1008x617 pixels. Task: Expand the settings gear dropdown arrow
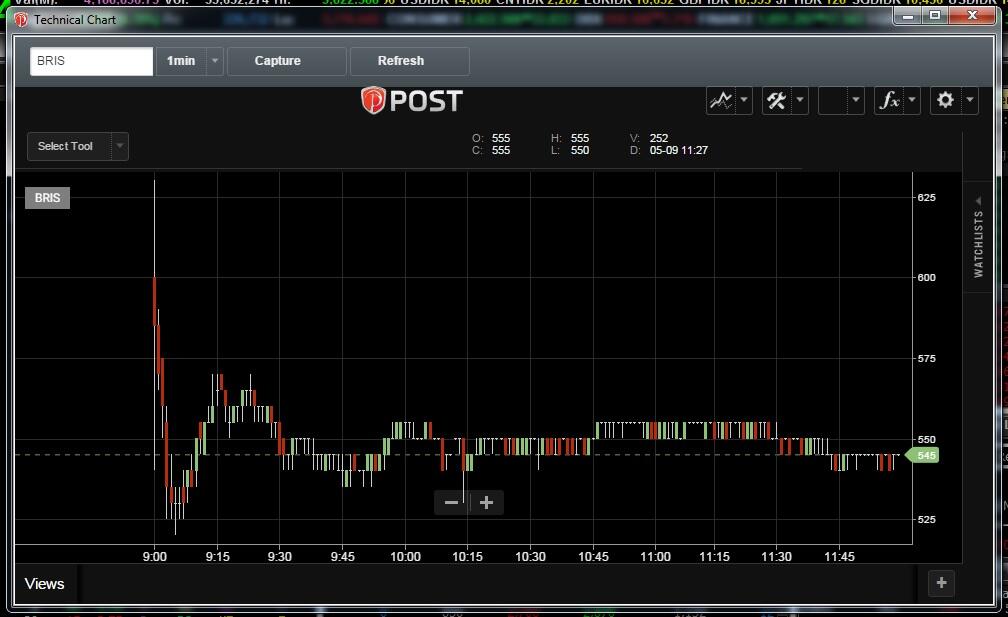point(969,100)
